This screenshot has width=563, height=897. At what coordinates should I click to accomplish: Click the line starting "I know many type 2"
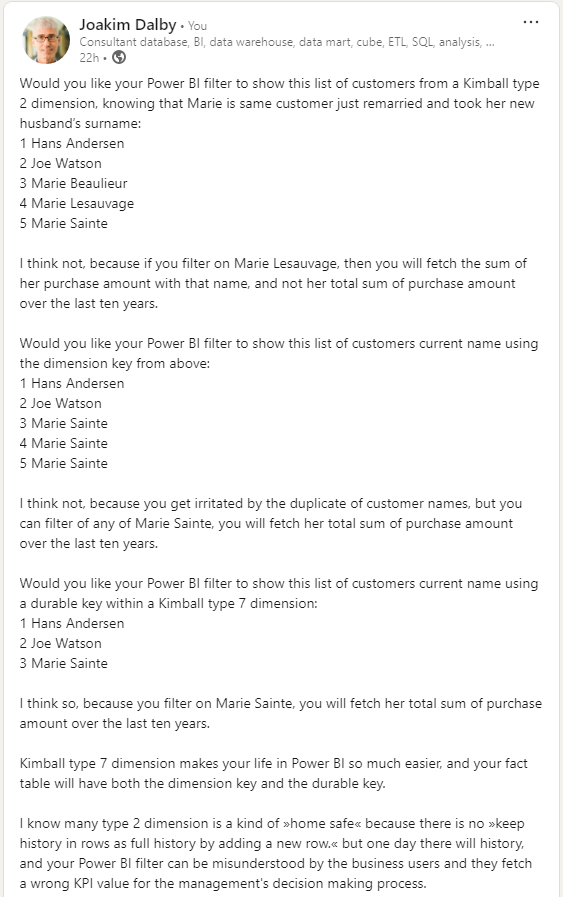click(272, 823)
